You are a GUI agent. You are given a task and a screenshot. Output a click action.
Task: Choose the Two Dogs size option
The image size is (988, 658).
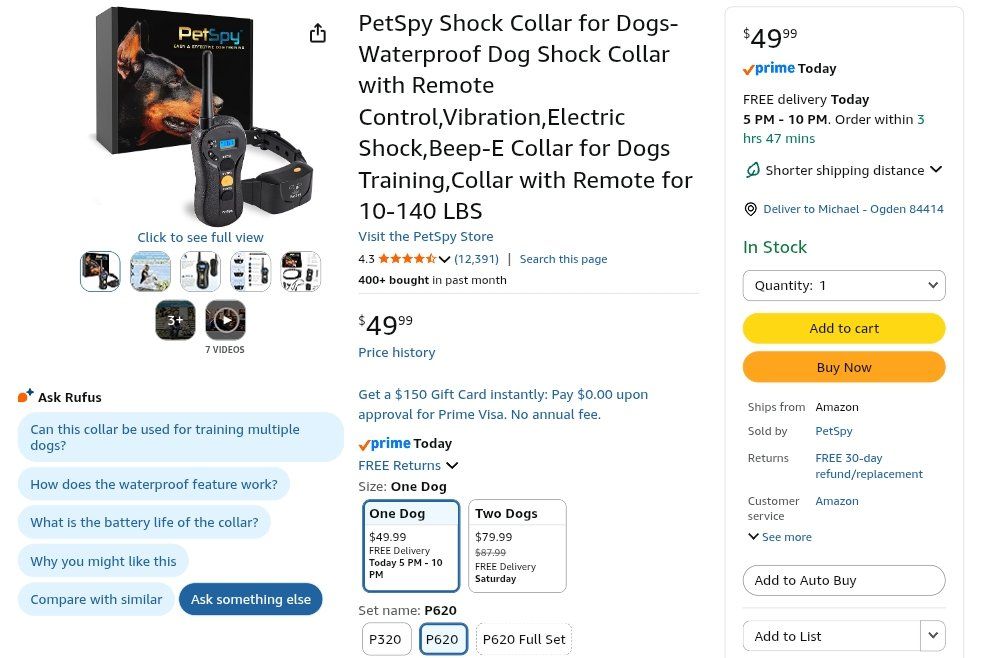(517, 545)
